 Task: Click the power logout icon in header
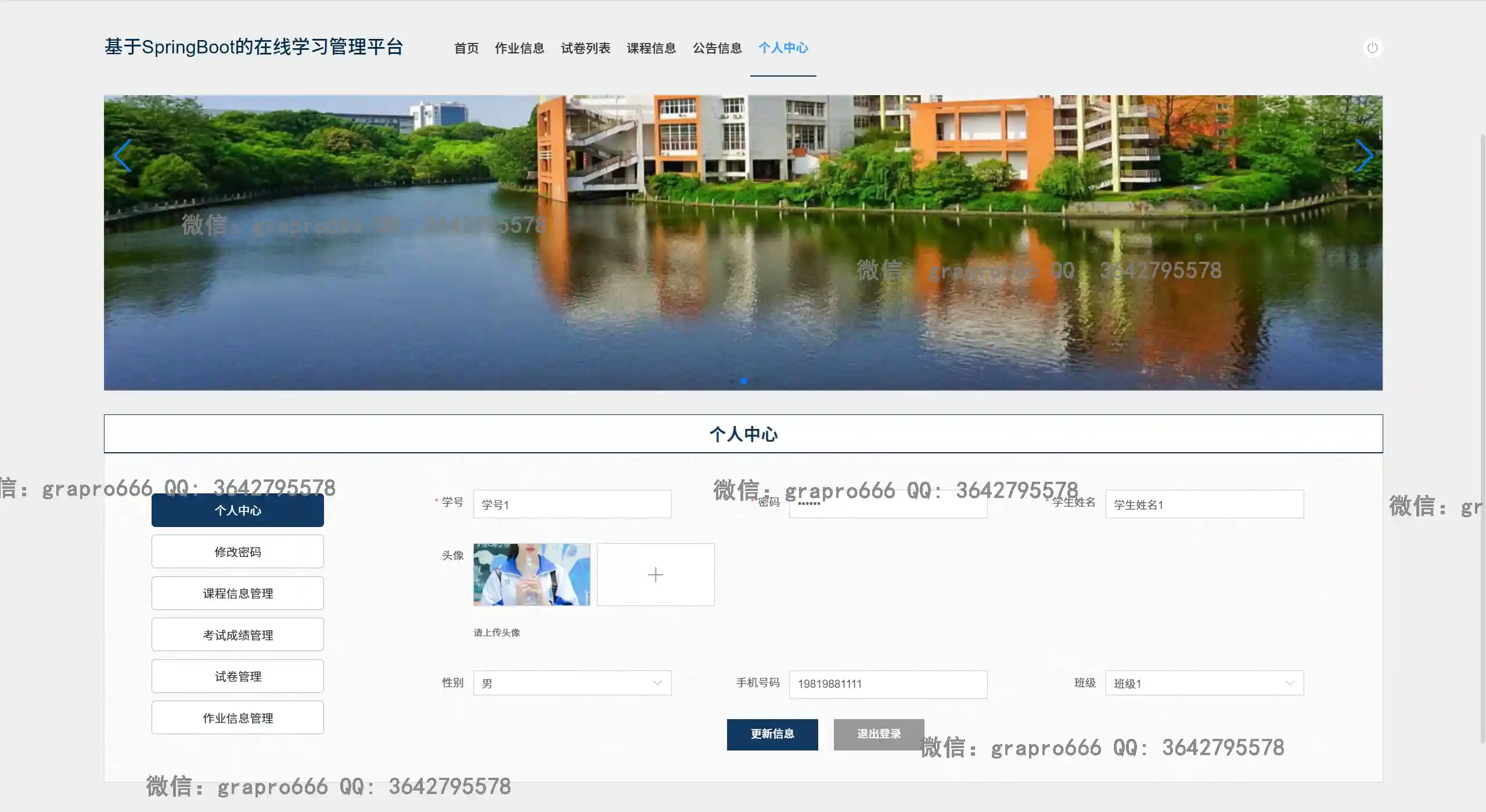click(1372, 48)
